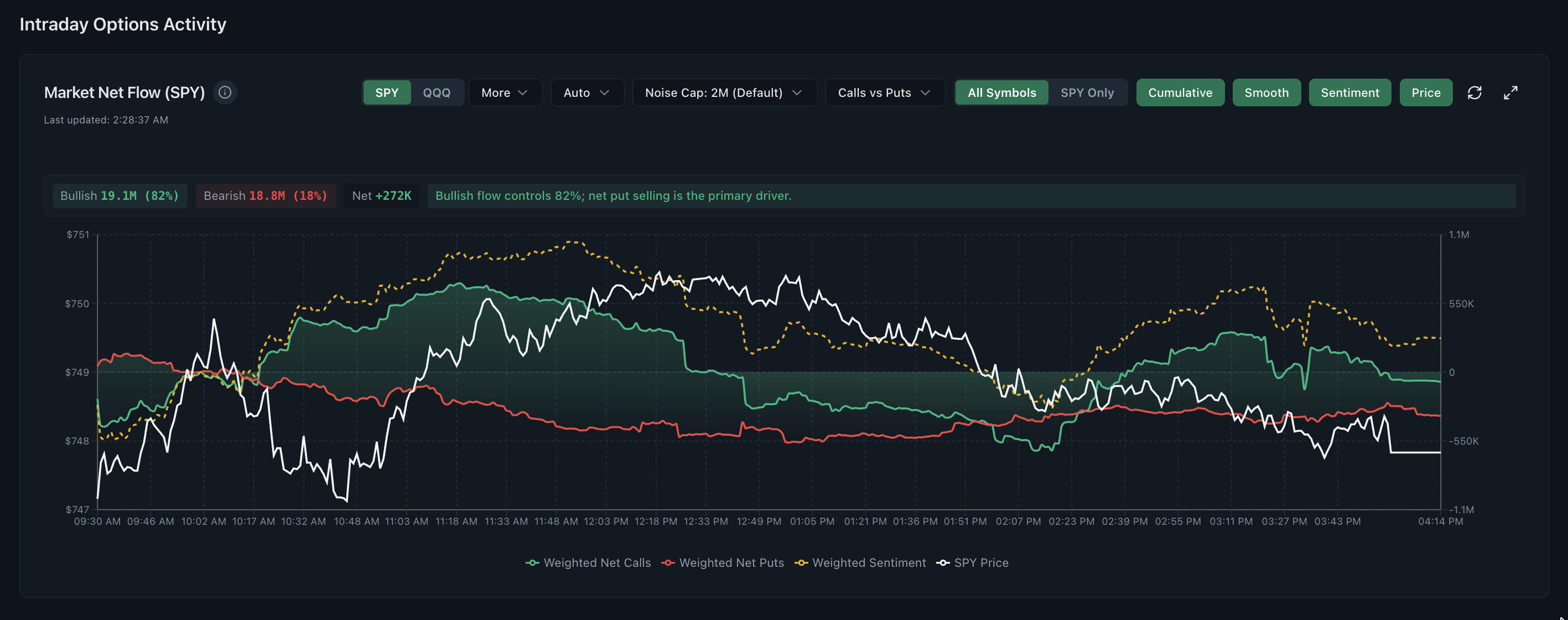Click the 02:07 PM time axis label

(x=1017, y=521)
